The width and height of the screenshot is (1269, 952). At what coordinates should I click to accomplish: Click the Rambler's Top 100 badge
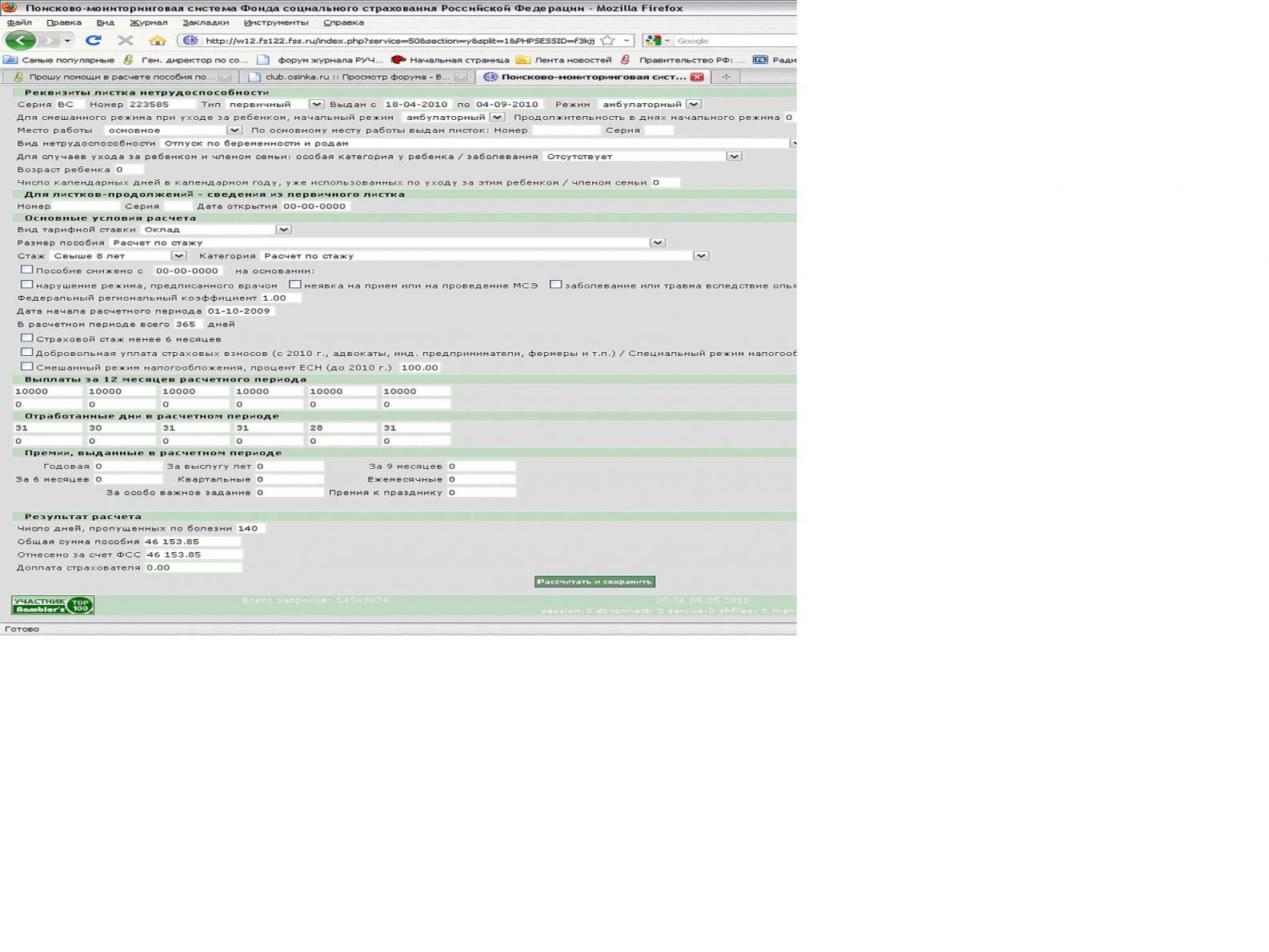pos(53,605)
